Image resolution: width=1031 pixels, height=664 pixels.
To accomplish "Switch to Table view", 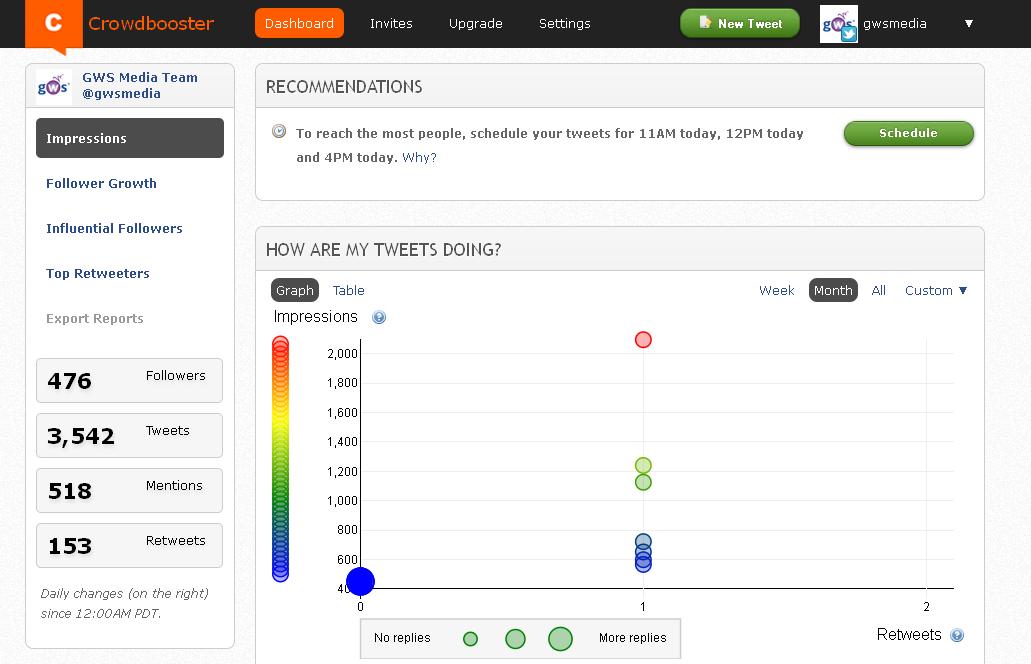I will click(348, 291).
